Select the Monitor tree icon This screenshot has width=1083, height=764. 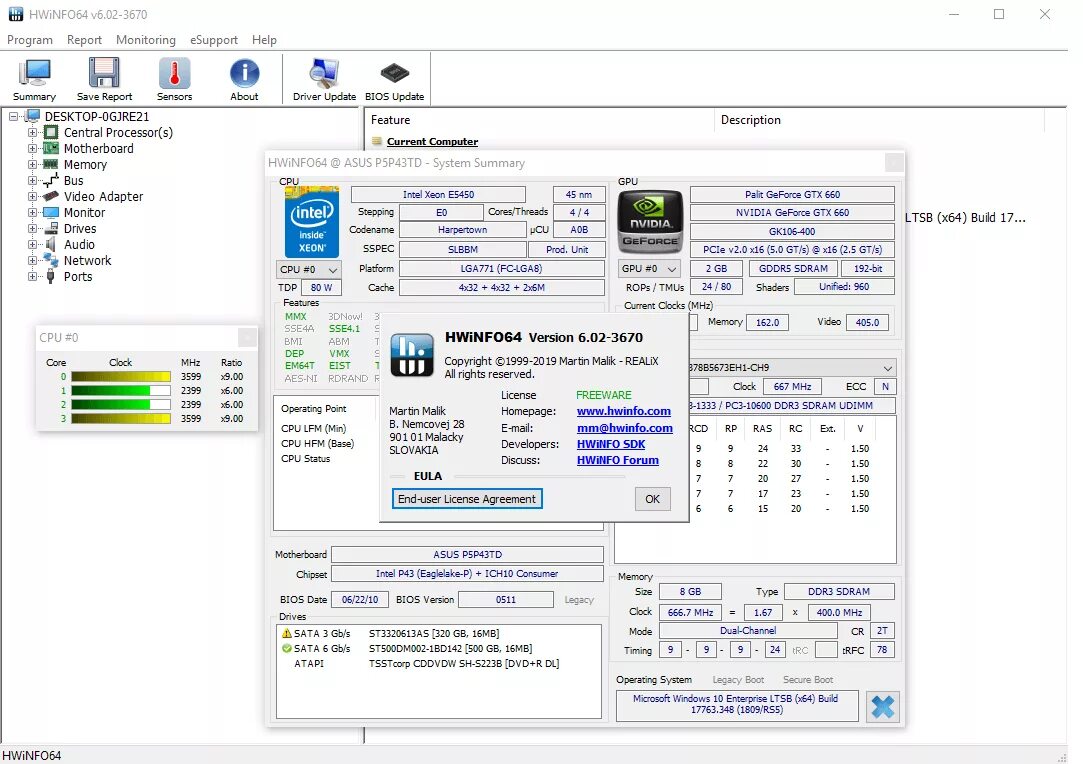click(x=51, y=212)
